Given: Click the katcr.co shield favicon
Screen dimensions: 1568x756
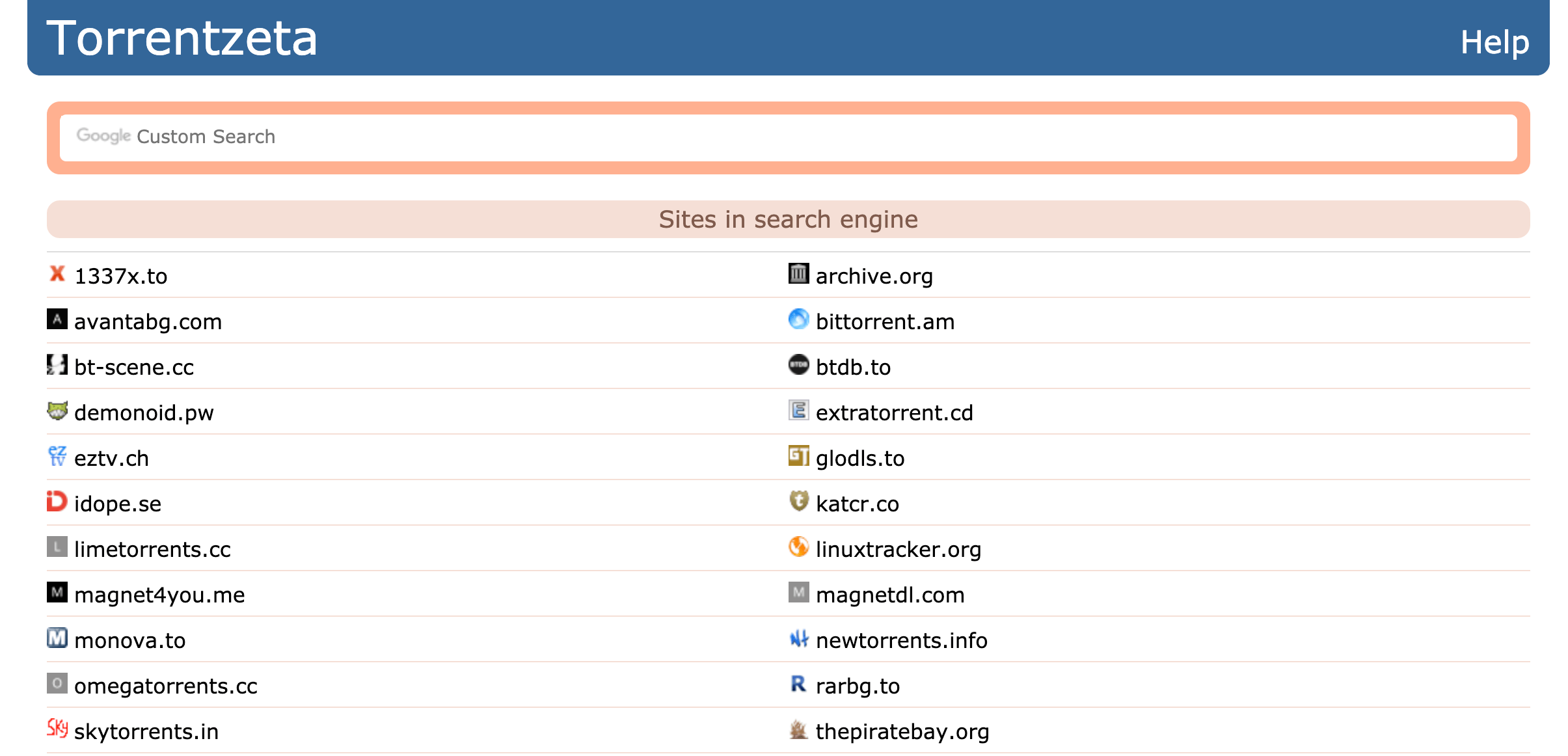Looking at the screenshot, I should tap(799, 502).
